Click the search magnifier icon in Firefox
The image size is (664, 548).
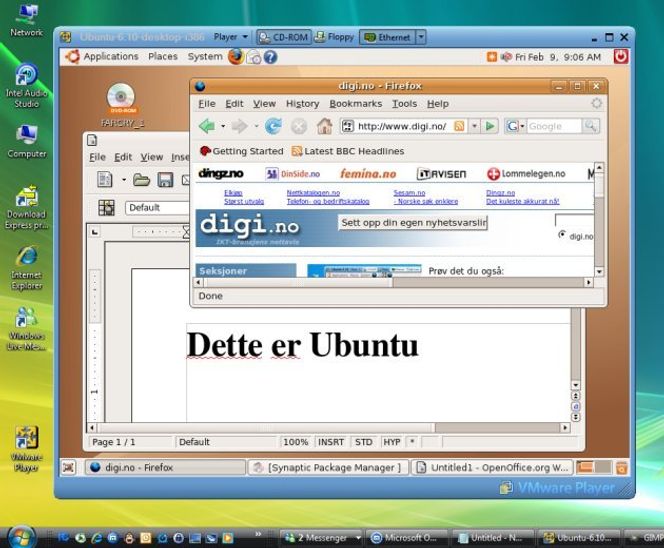(590, 126)
